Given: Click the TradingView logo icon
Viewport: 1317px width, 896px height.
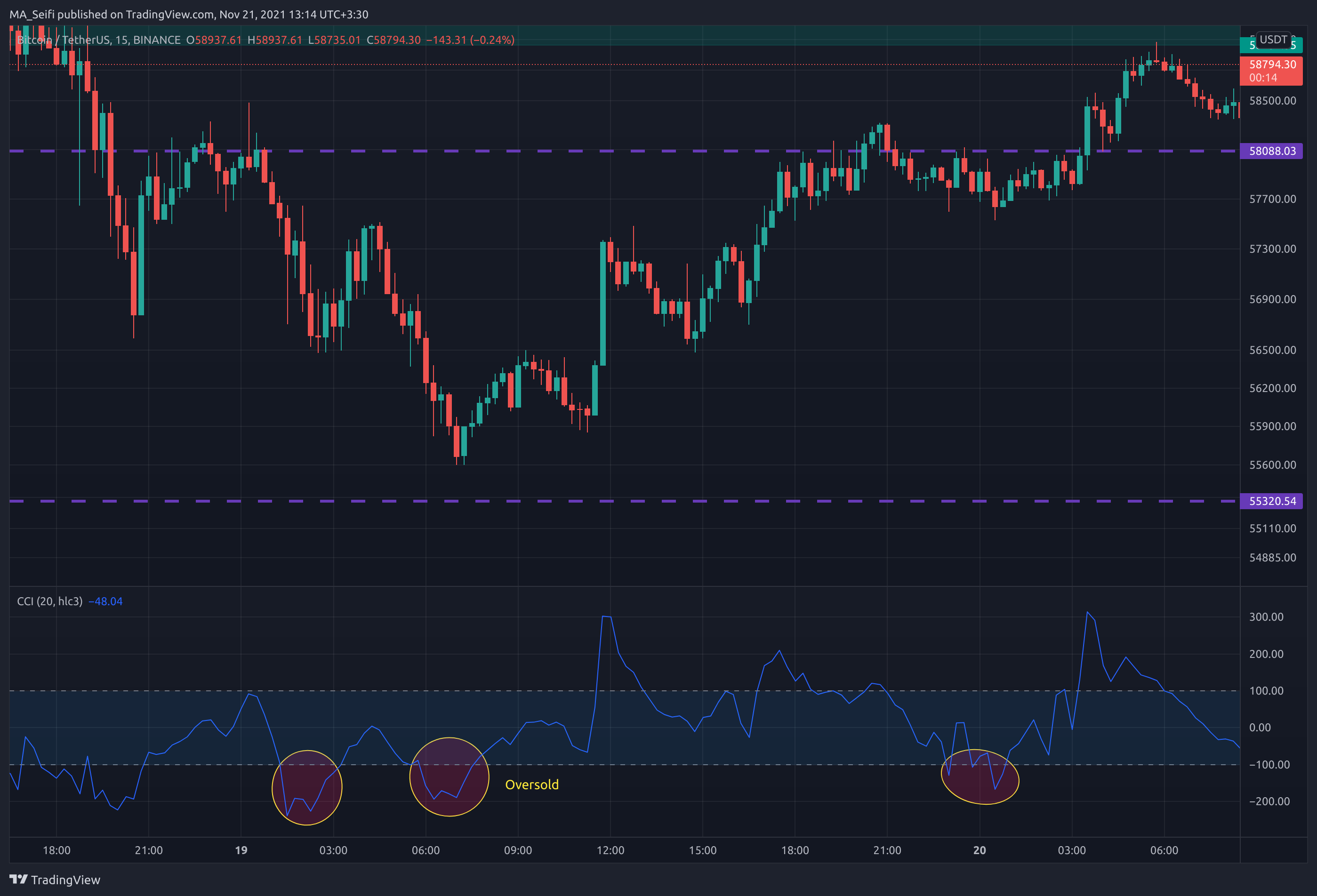Looking at the screenshot, I should pyautogui.click(x=18, y=879).
